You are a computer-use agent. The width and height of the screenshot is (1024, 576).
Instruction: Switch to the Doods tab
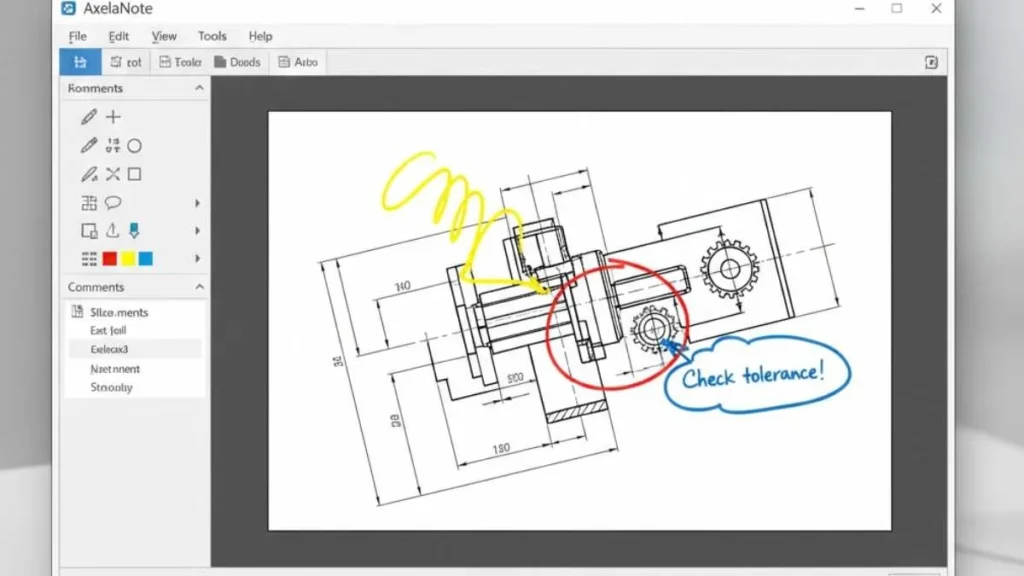click(x=237, y=62)
